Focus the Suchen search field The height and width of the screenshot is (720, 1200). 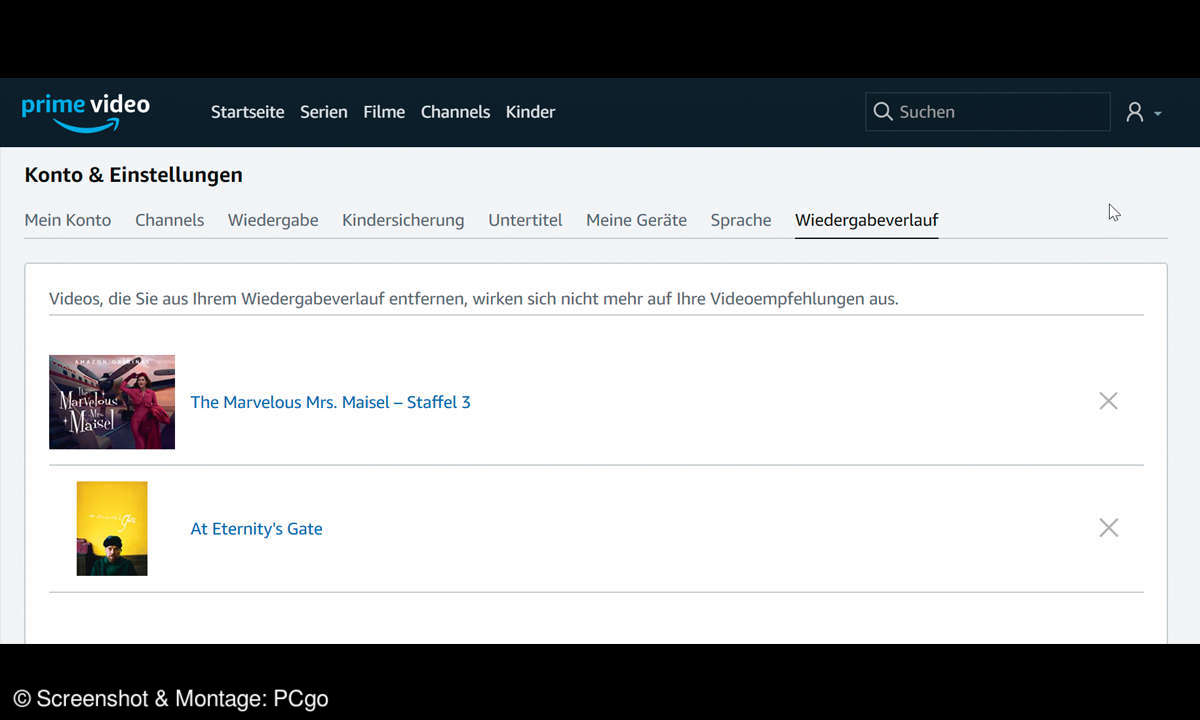point(988,112)
